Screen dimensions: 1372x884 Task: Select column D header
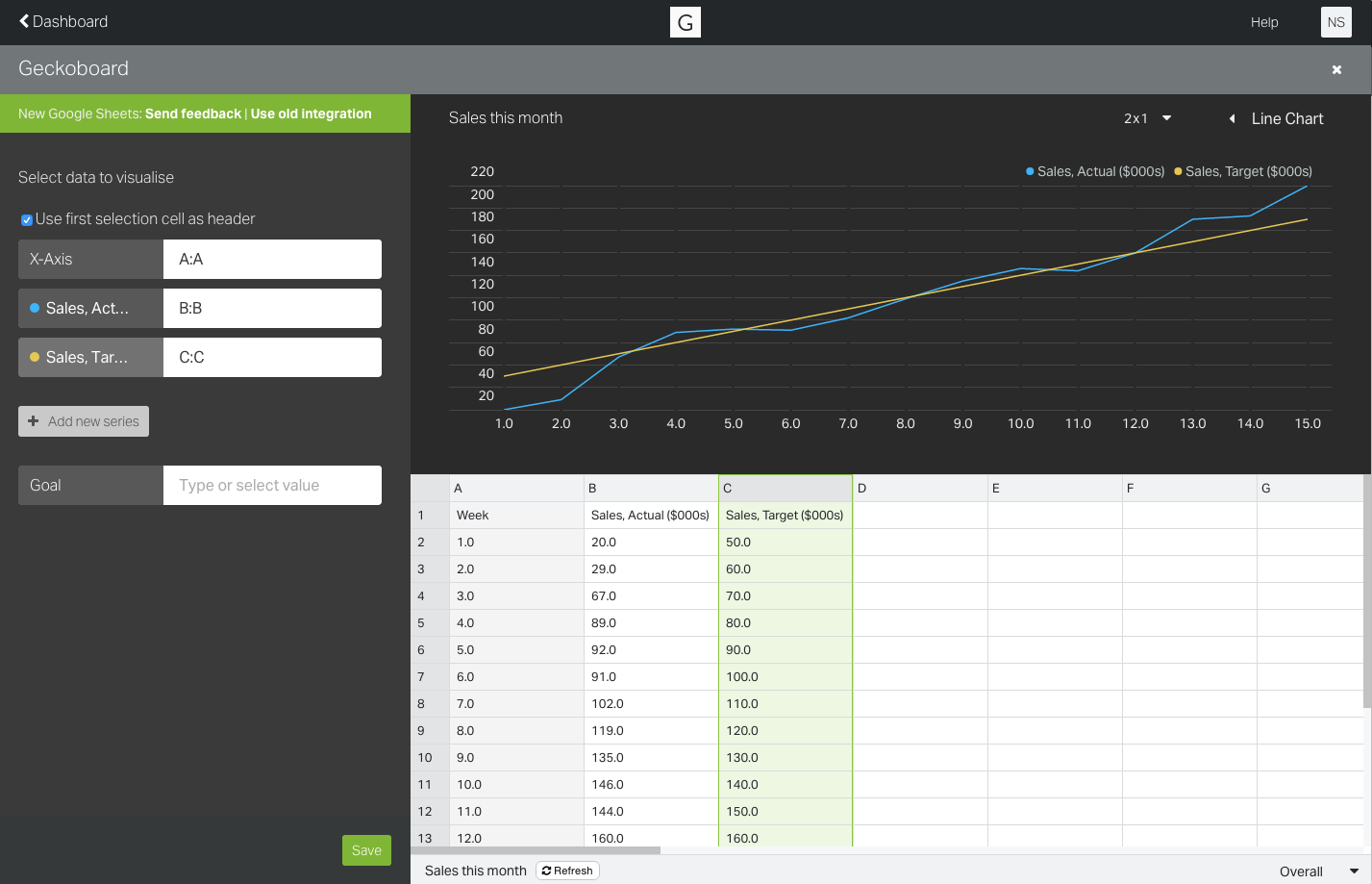[920, 489]
